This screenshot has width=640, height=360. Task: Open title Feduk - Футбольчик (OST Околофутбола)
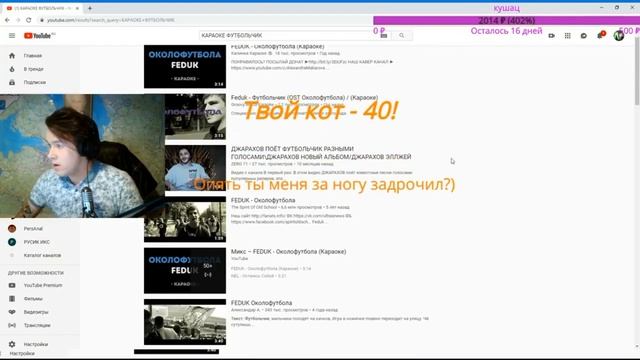pyautogui.click(x=304, y=98)
